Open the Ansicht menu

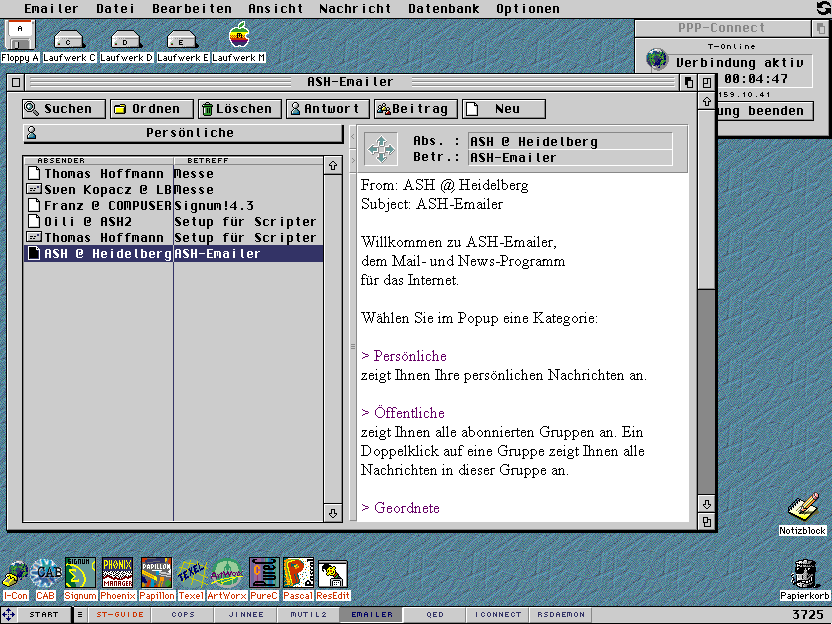coord(275,8)
